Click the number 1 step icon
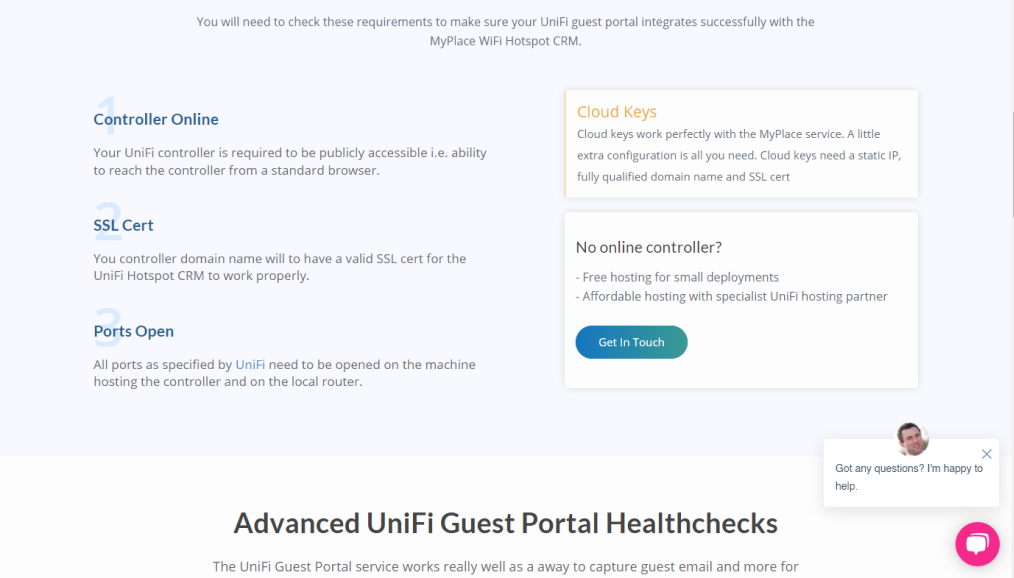Viewport: 1014px width, 578px height. coord(107,116)
